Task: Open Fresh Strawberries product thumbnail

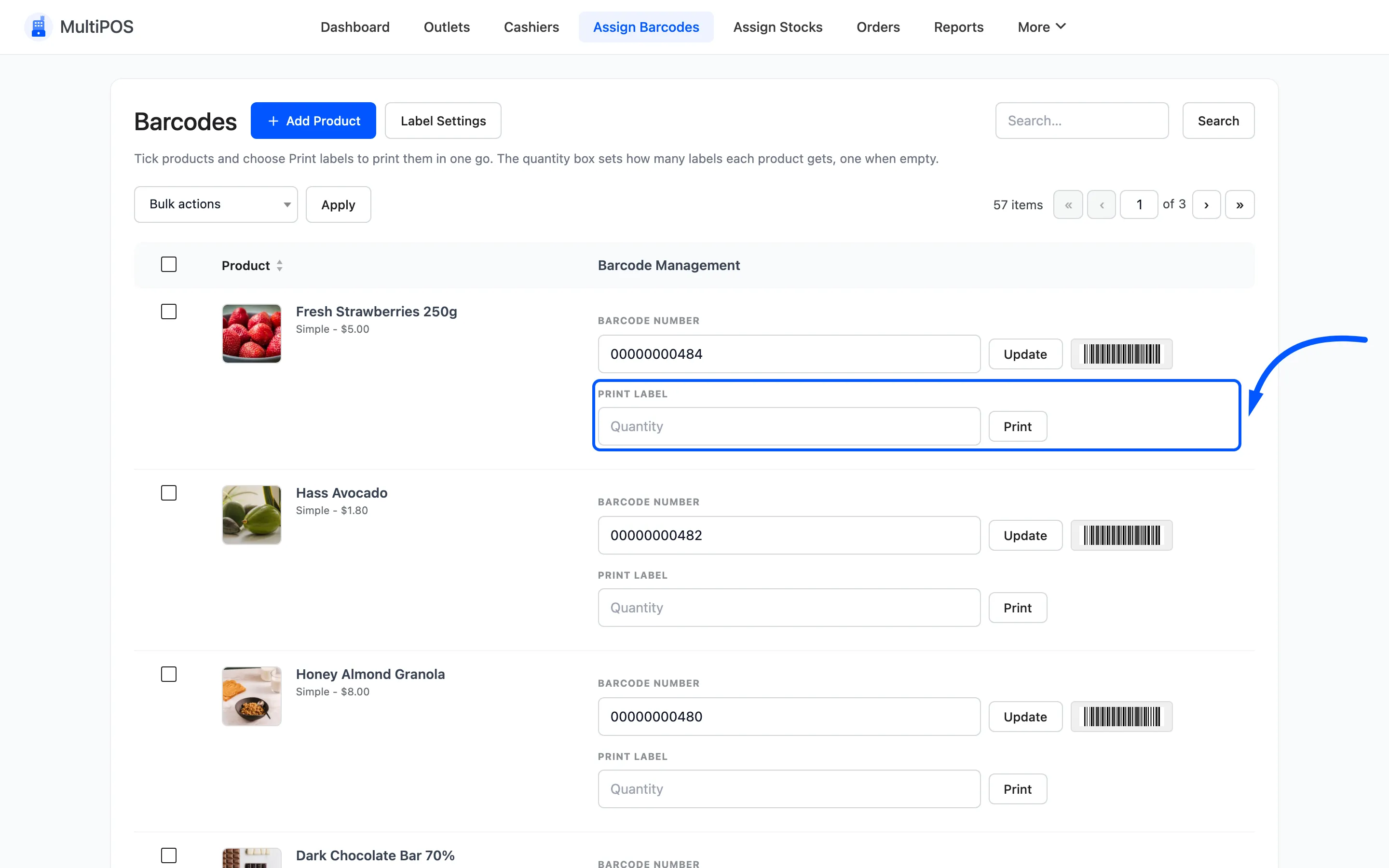Action: tap(251, 334)
